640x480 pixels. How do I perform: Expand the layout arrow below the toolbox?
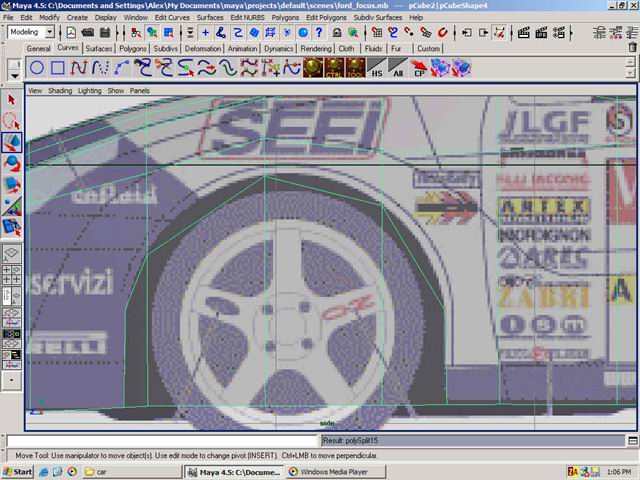point(12,380)
